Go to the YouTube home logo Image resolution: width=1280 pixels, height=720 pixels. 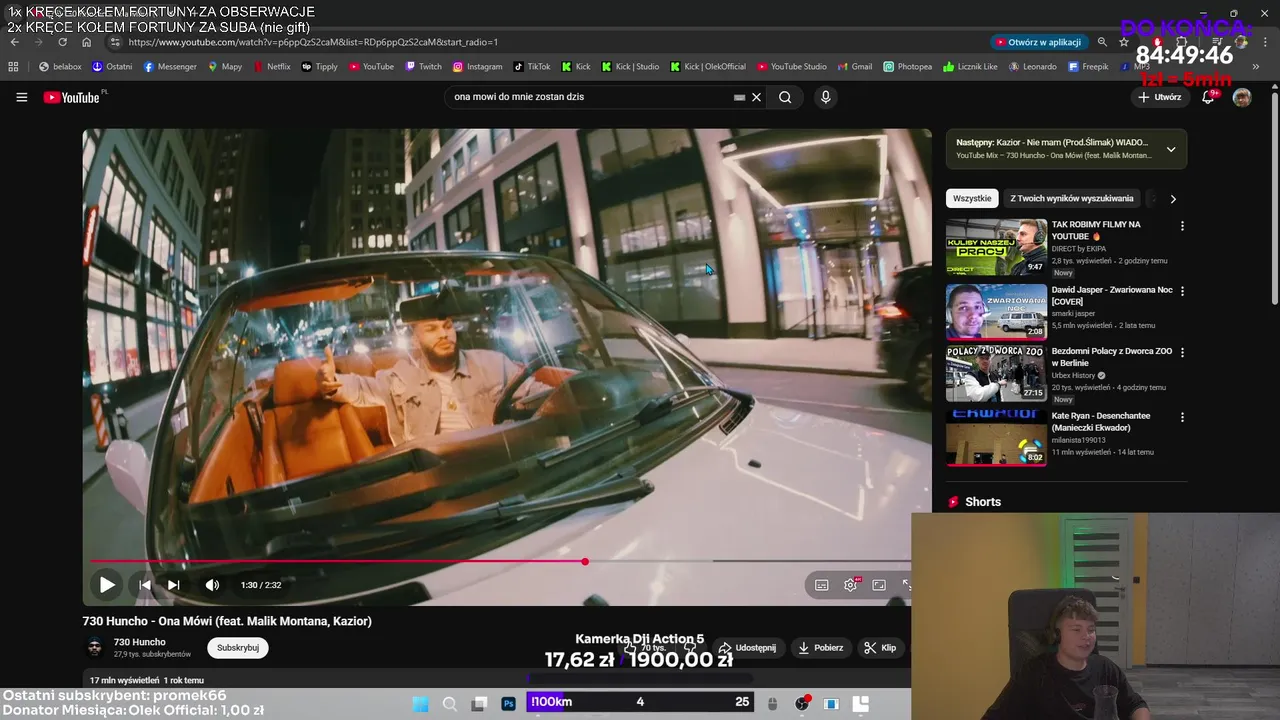pos(73,97)
